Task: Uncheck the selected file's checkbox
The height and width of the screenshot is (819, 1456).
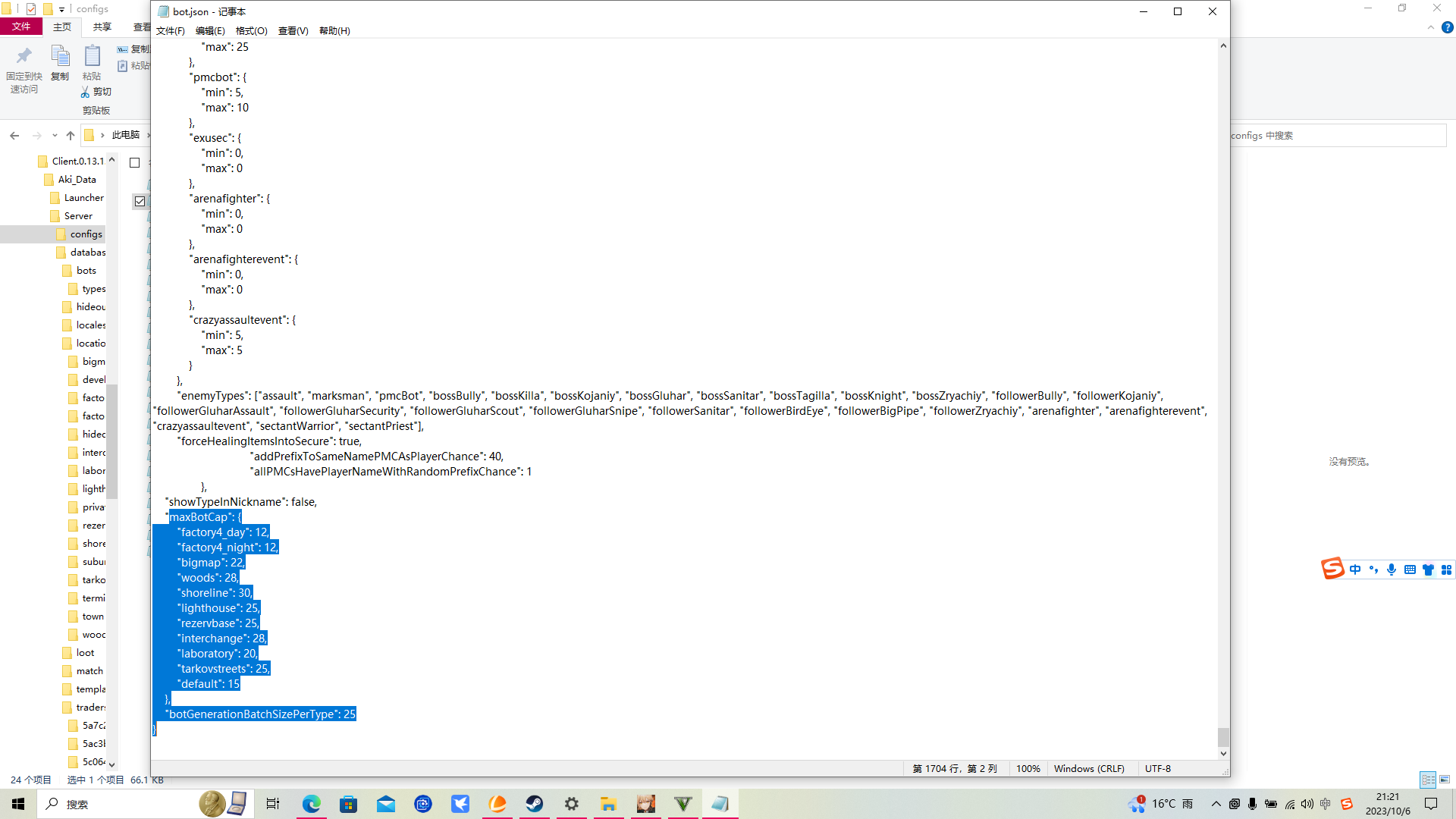Action: [140, 202]
